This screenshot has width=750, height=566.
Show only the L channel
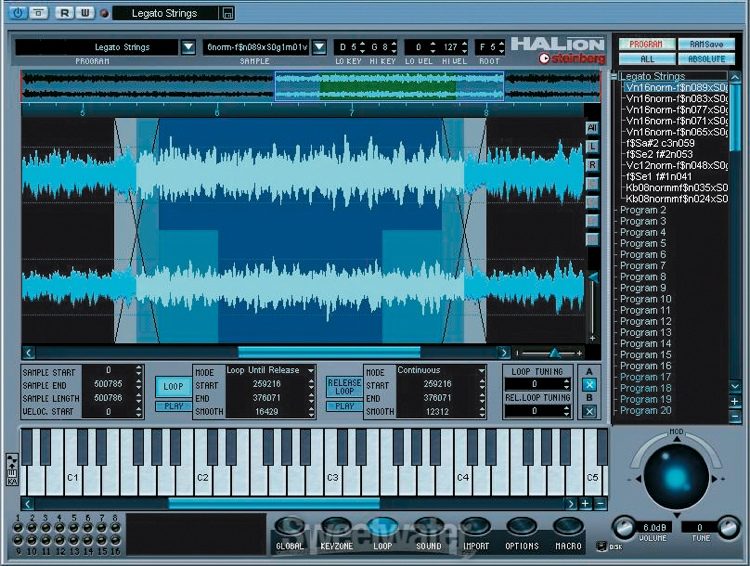point(592,146)
